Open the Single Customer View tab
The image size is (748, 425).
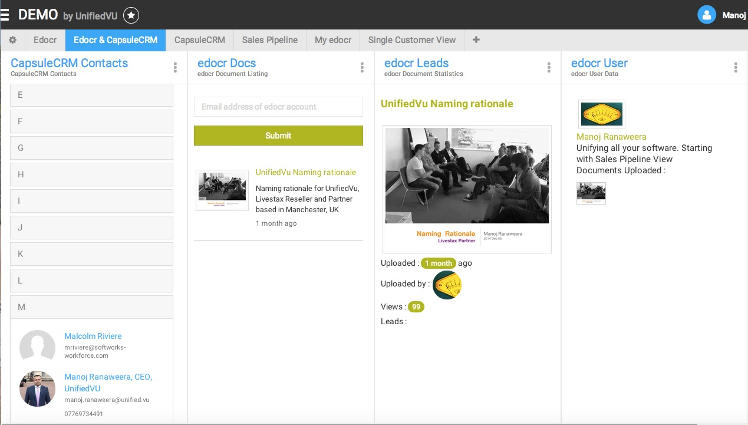point(412,40)
